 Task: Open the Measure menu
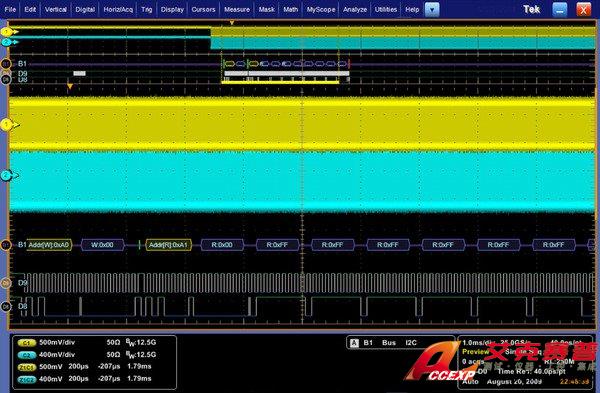click(x=237, y=10)
